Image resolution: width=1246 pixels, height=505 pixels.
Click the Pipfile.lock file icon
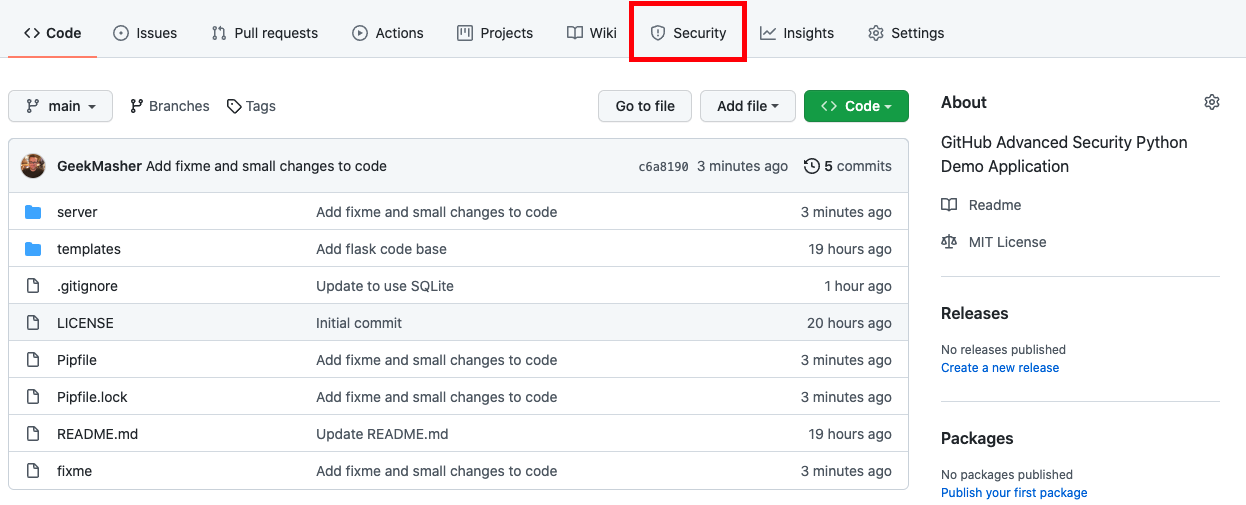coord(33,397)
